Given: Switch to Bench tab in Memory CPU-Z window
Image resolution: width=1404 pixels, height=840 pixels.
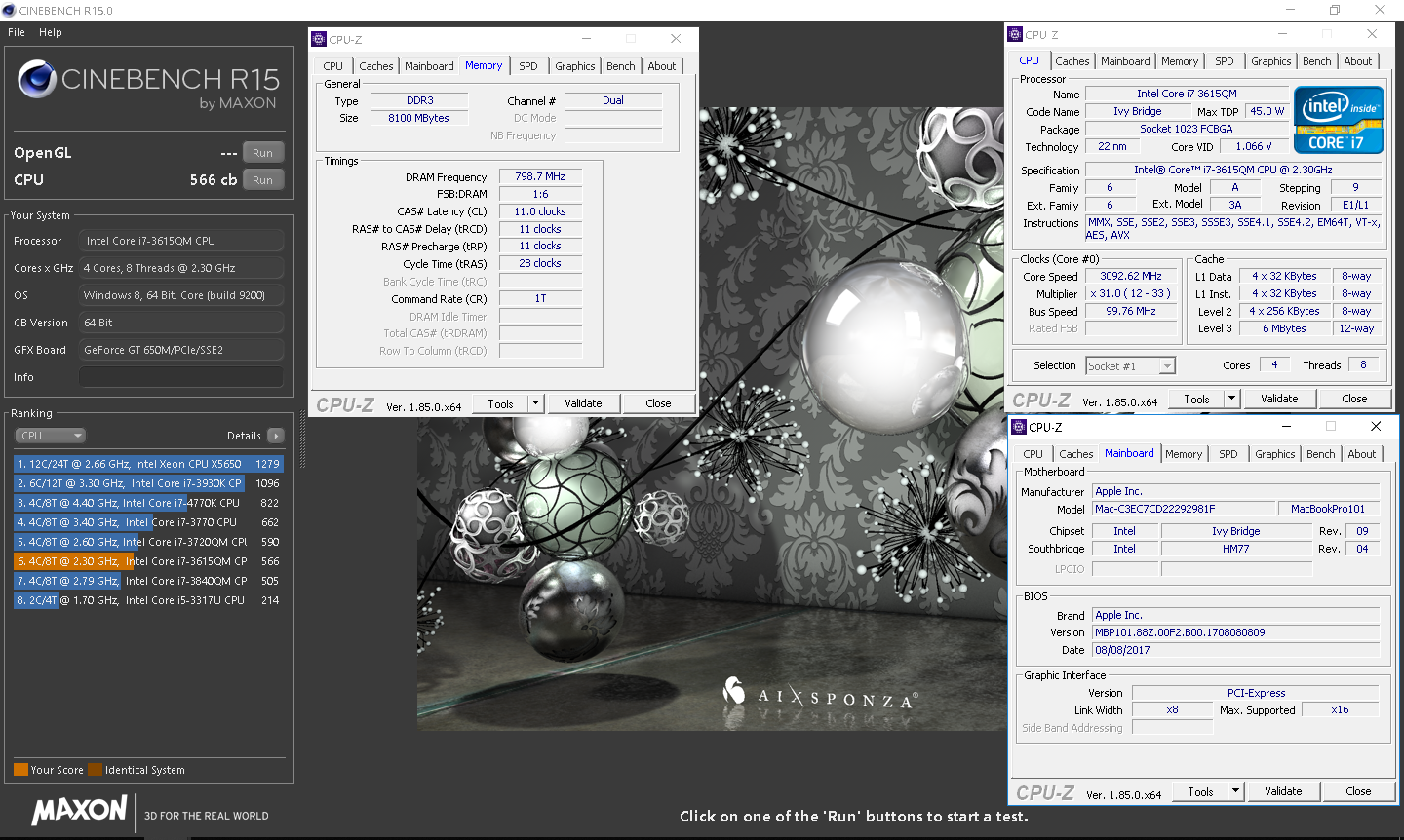Looking at the screenshot, I should [x=621, y=66].
